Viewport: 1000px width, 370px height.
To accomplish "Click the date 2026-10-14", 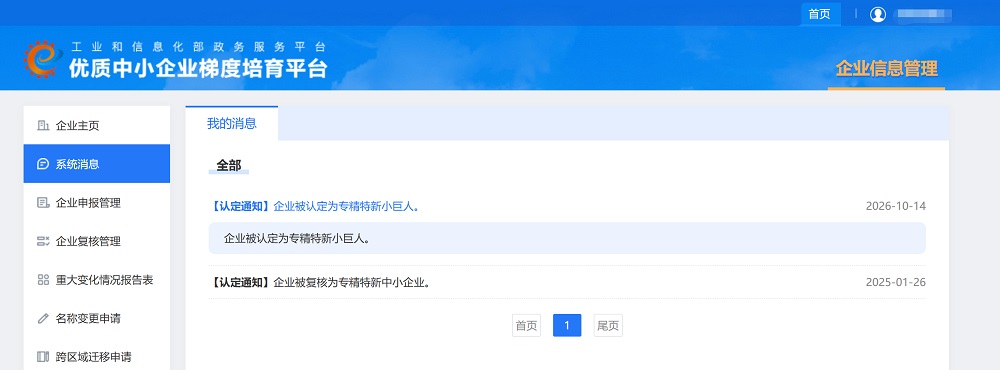I will [x=895, y=206].
